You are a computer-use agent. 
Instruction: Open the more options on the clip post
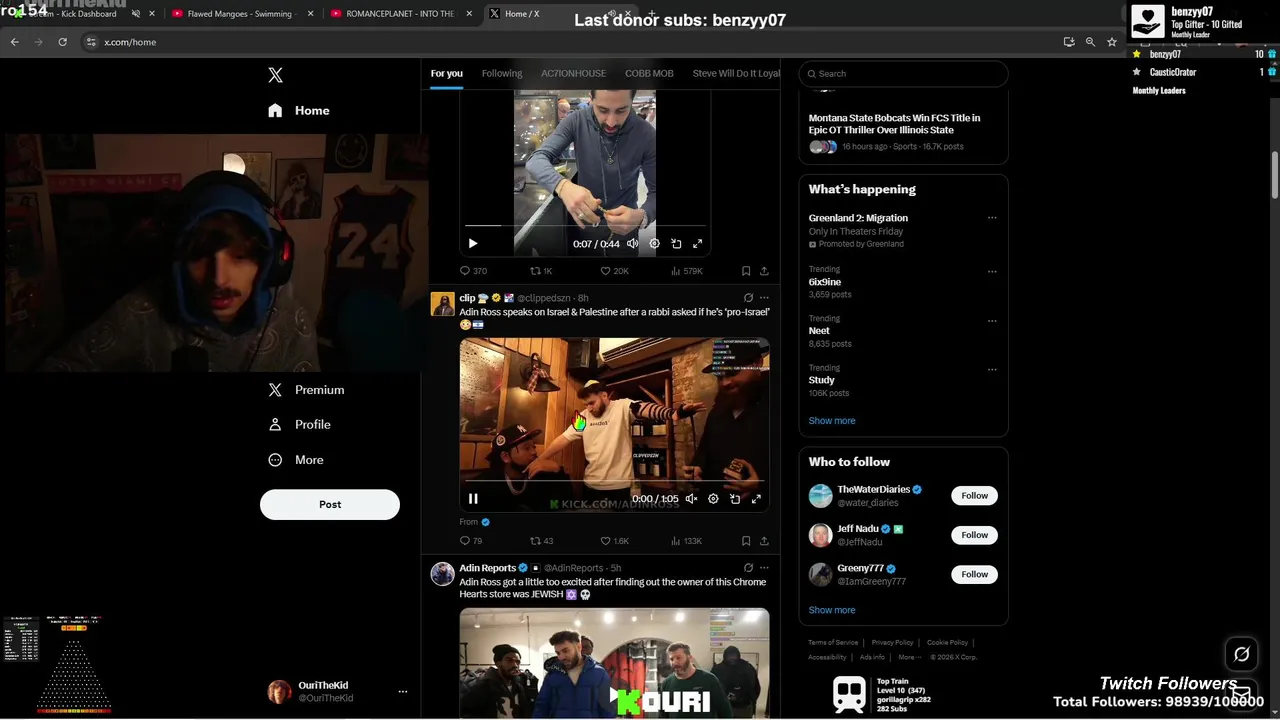click(764, 298)
